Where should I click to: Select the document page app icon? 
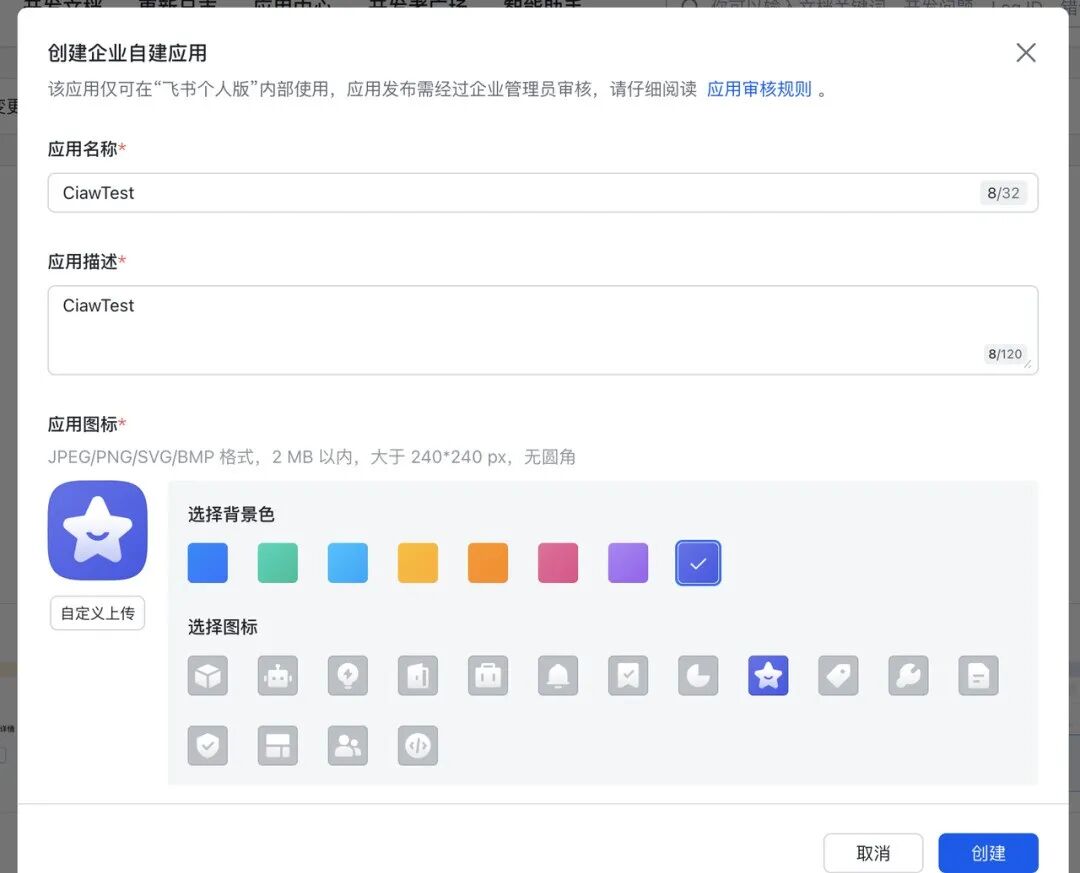coord(978,675)
